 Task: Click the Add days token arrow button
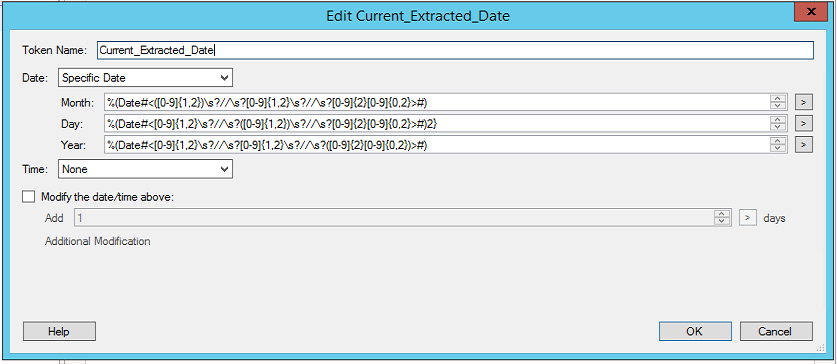tap(748, 218)
